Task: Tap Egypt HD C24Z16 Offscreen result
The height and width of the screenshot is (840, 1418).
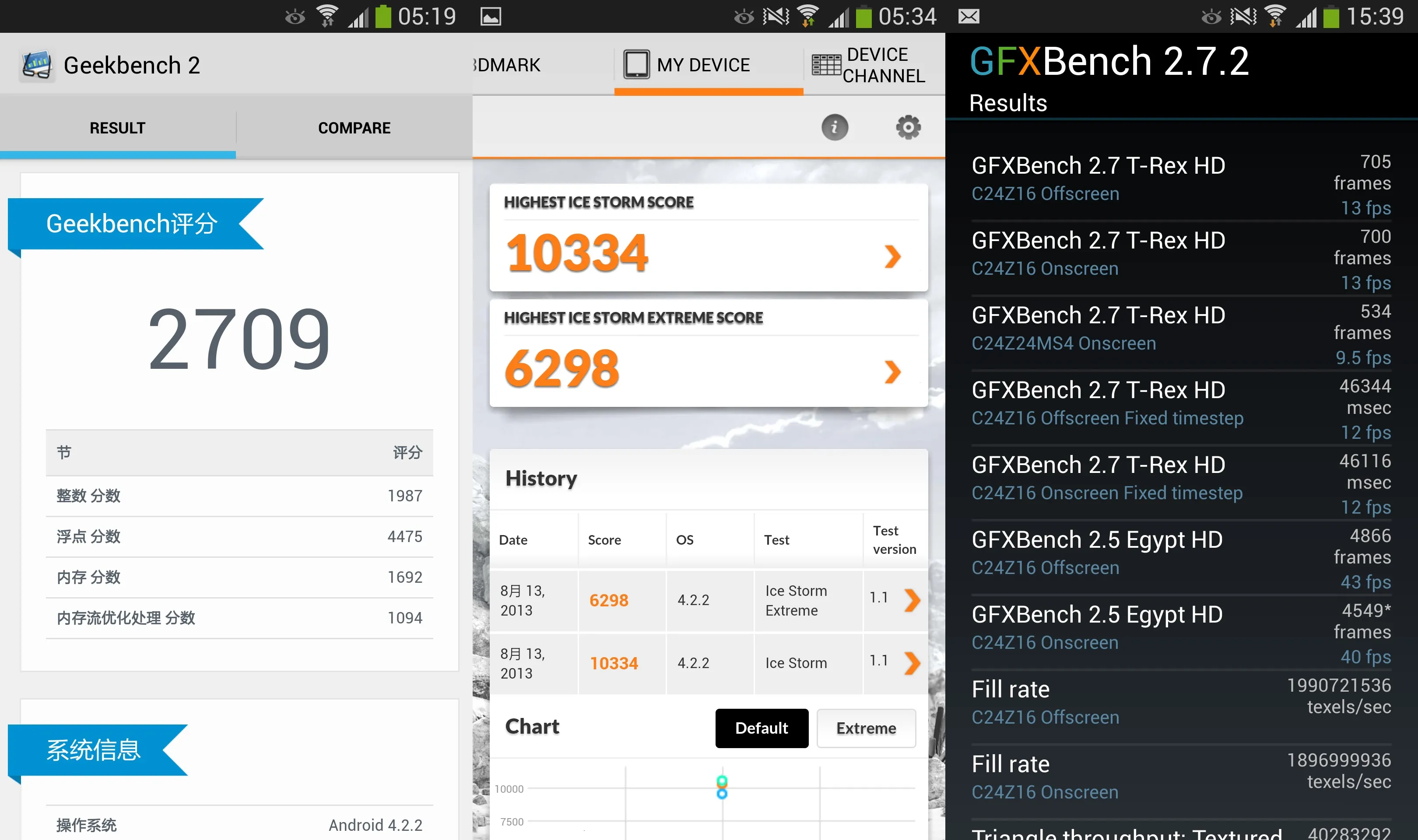Action: (1181, 557)
